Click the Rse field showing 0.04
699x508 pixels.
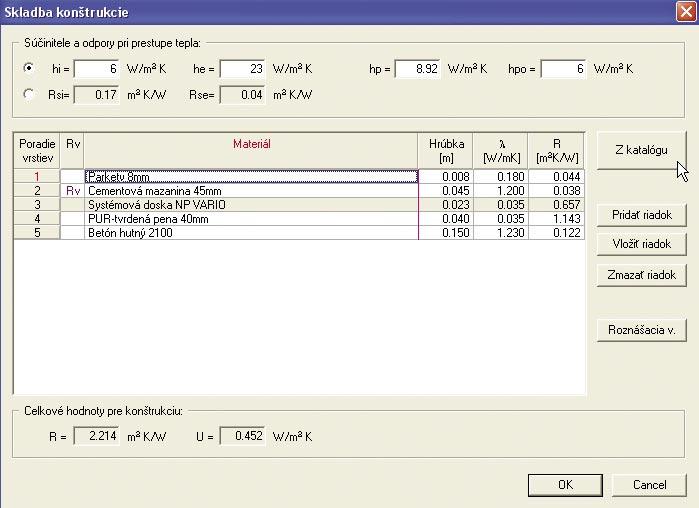[243, 95]
